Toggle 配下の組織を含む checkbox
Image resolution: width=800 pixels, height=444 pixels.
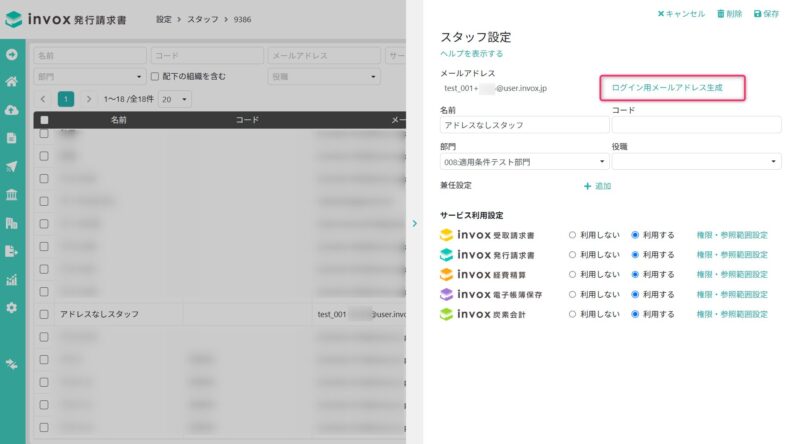coord(155,77)
